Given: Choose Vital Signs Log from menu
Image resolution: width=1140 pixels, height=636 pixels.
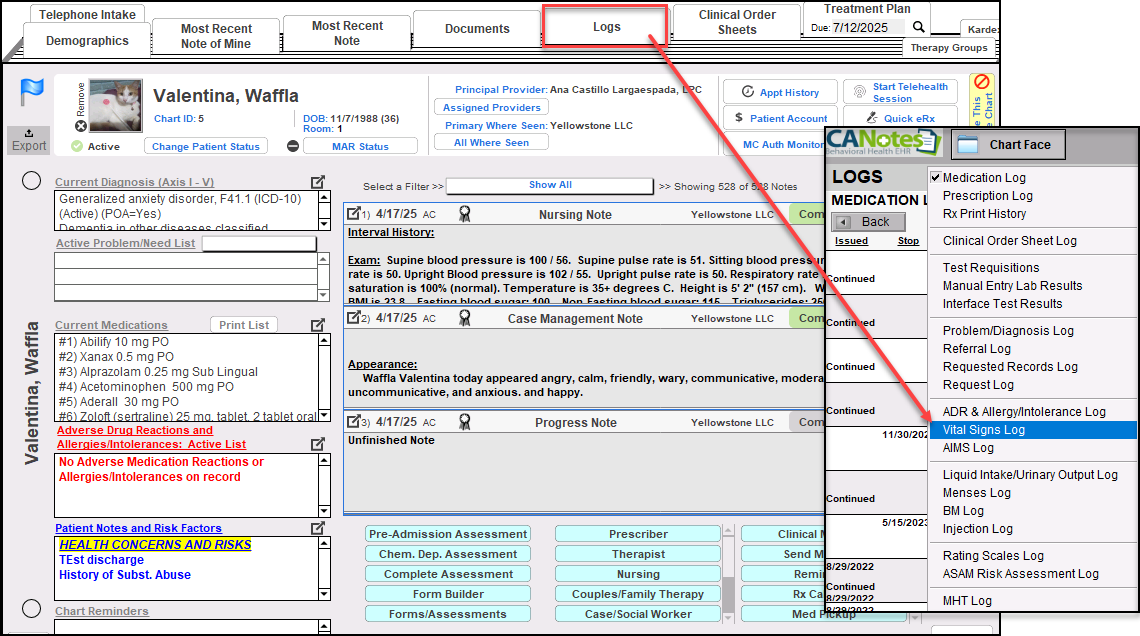Looking at the screenshot, I should coord(984,430).
